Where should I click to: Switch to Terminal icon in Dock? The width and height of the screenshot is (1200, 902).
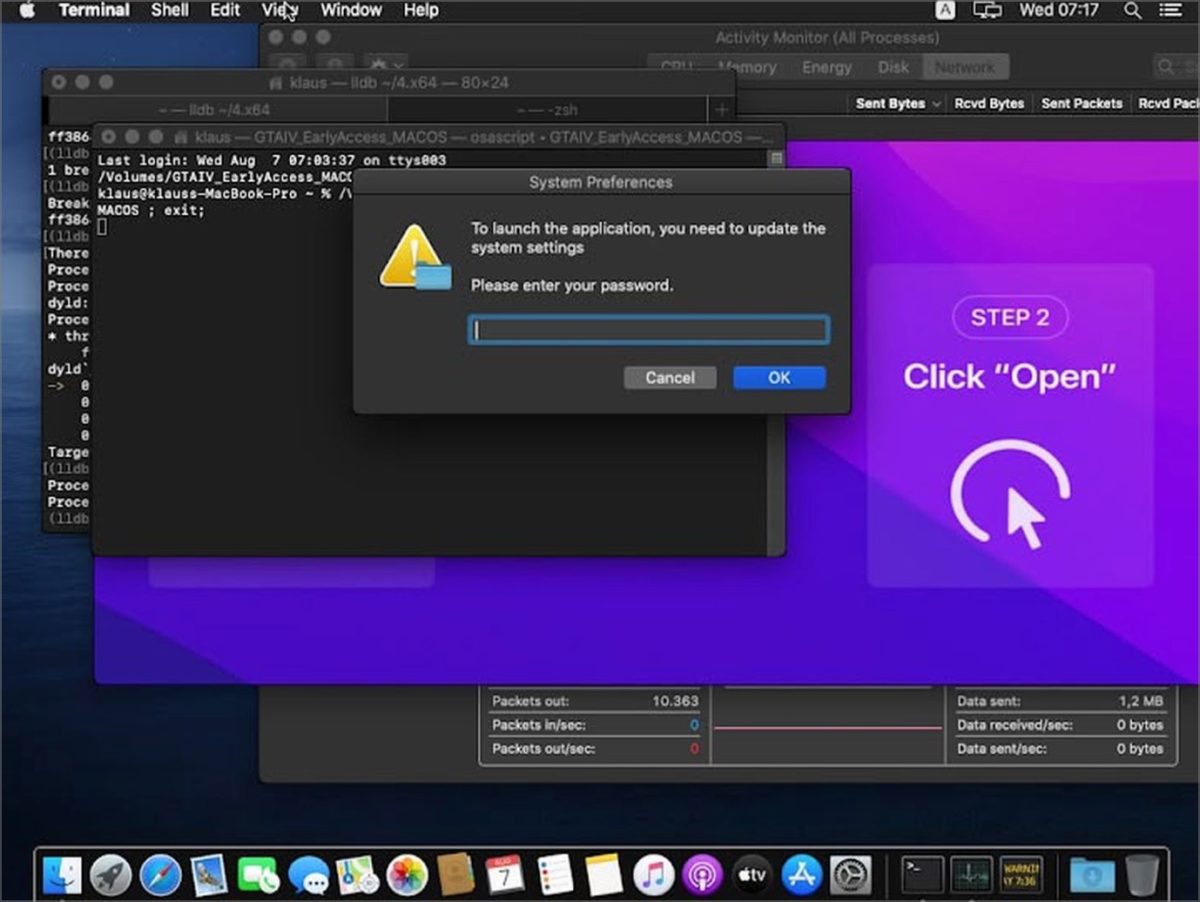922,875
